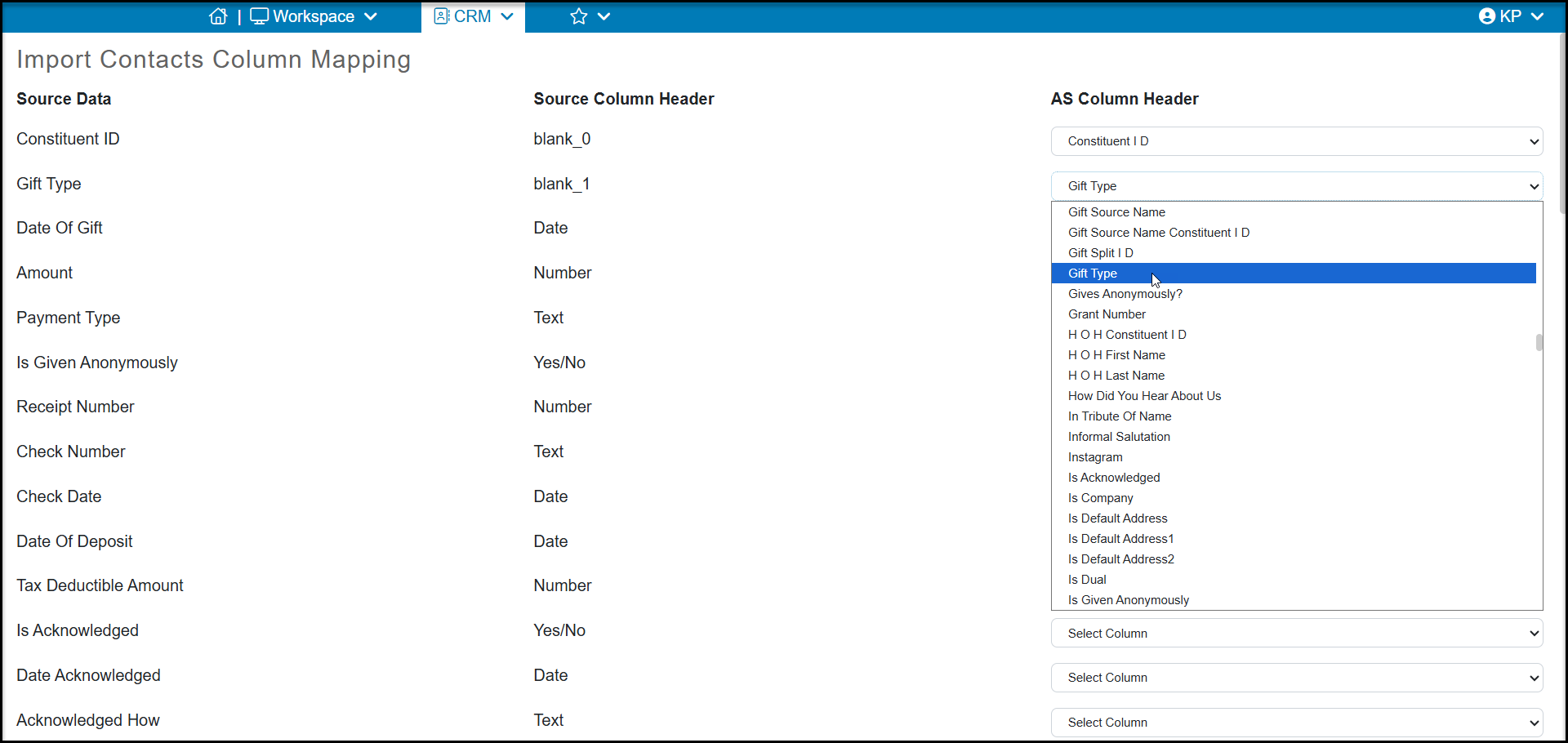Click 'Tax Deductible Amount' source data text
Image resolution: width=1568 pixels, height=743 pixels.
100,585
